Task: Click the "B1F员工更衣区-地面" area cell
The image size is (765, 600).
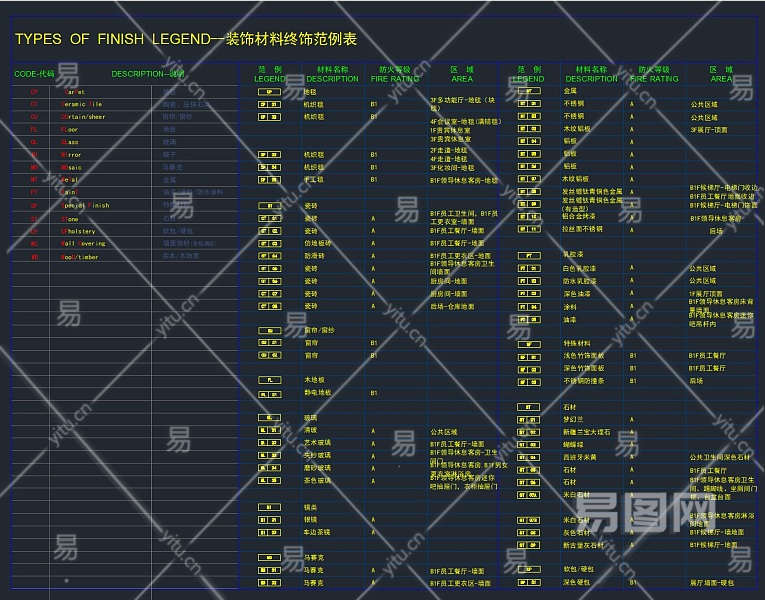Action: pos(461,256)
